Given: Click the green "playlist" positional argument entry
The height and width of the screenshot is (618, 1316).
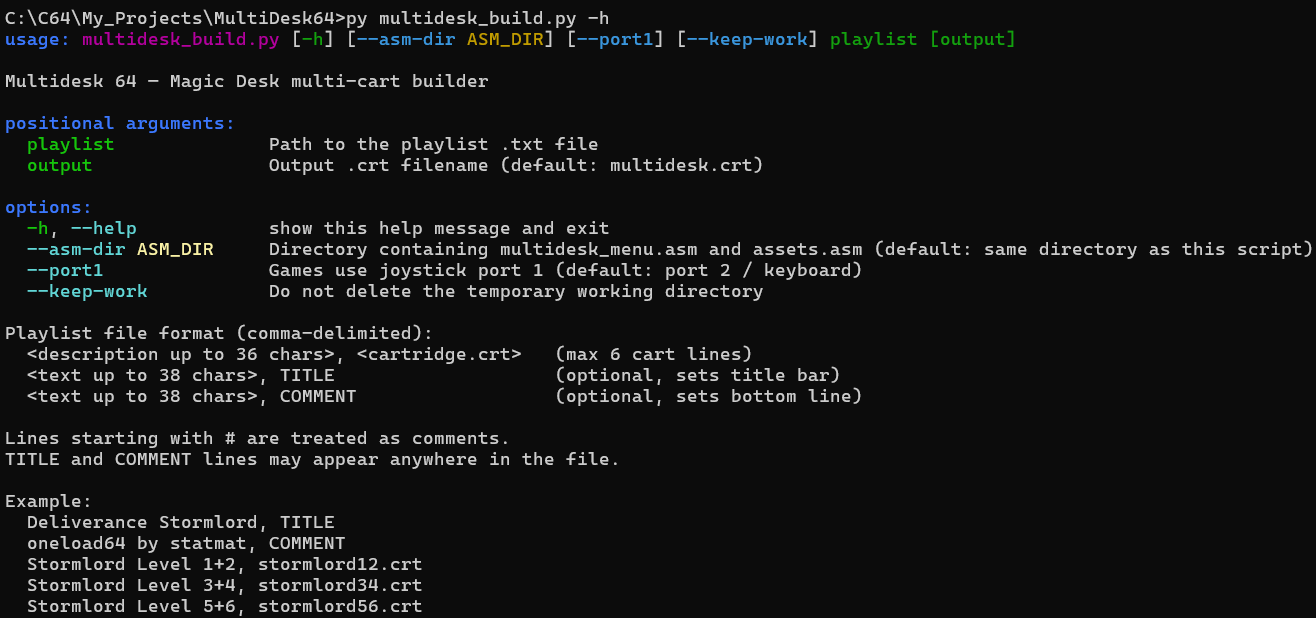Looking at the screenshot, I should click(x=70, y=144).
